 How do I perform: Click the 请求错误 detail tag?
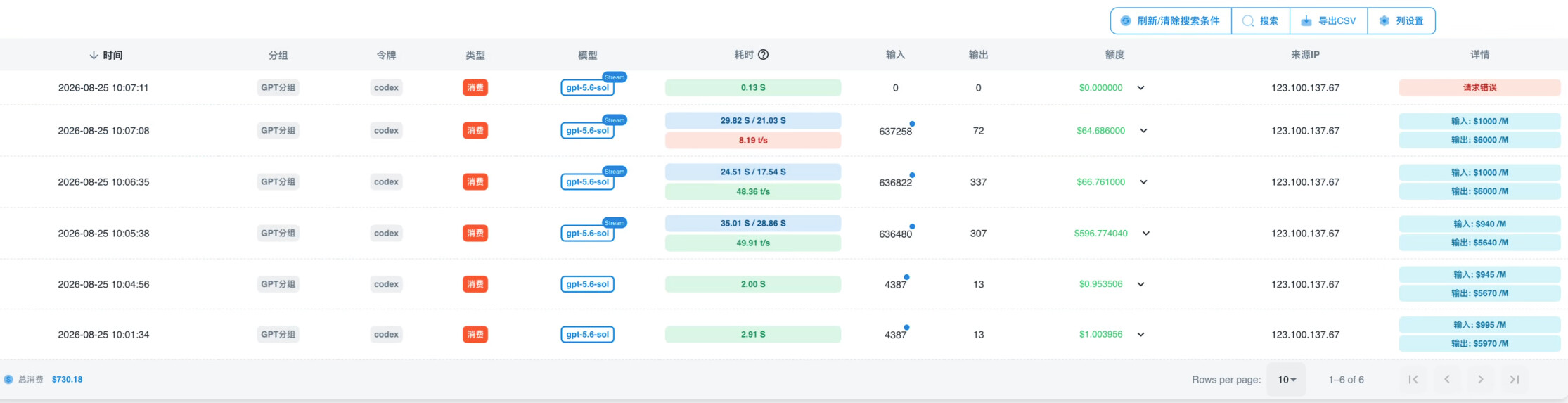click(x=1479, y=88)
